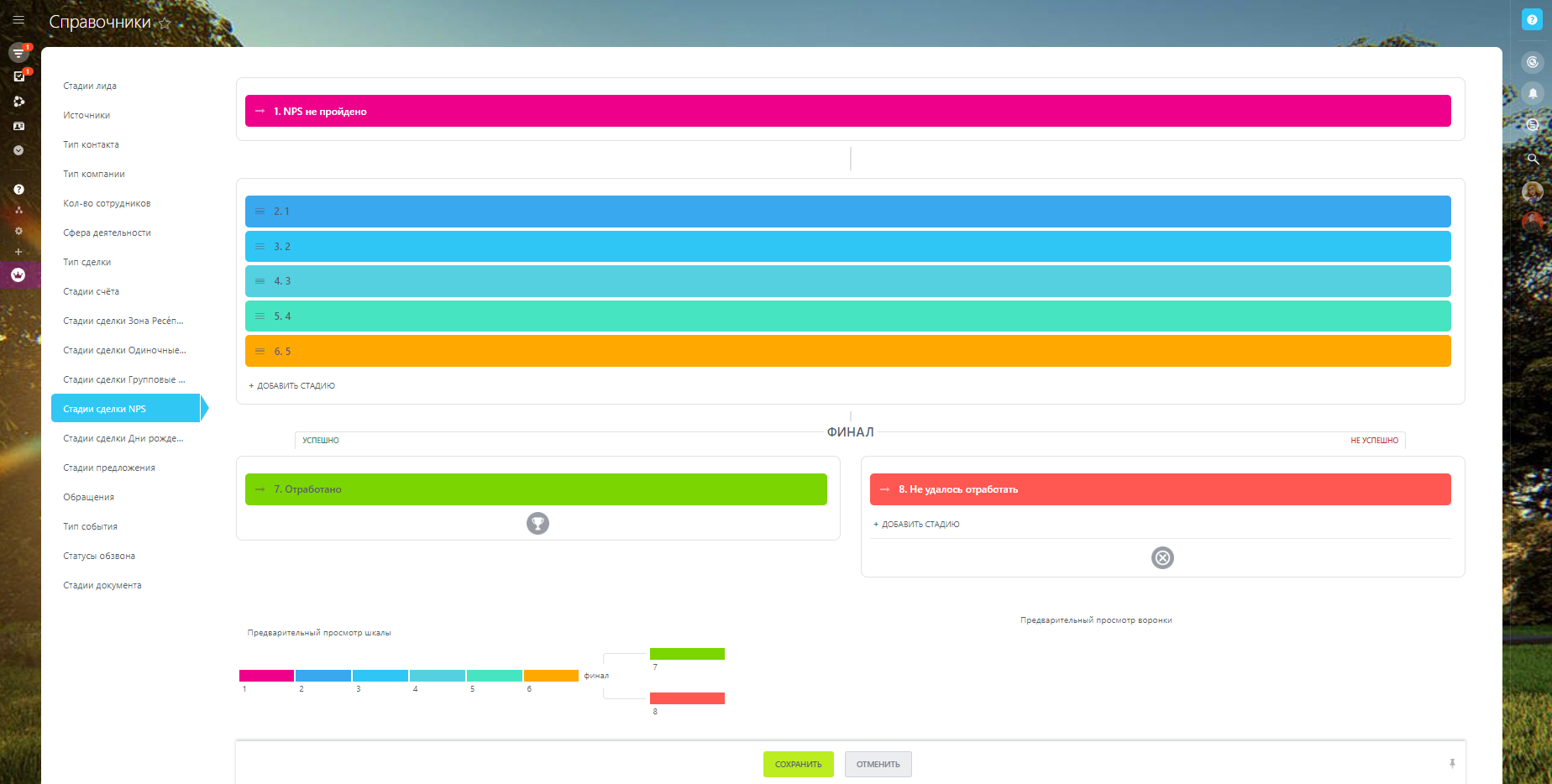Click the pink segment 1 in scale preview
Image resolution: width=1552 pixels, height=784 pixels.
[266, 675]
